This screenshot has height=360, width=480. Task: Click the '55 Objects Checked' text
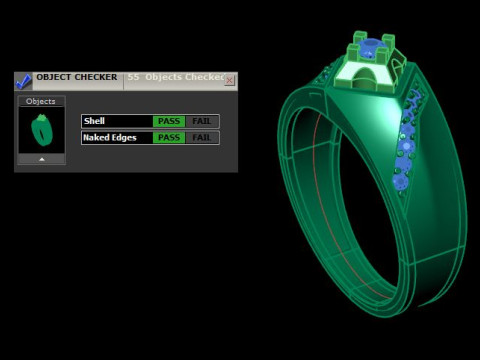tap(176, 77)
